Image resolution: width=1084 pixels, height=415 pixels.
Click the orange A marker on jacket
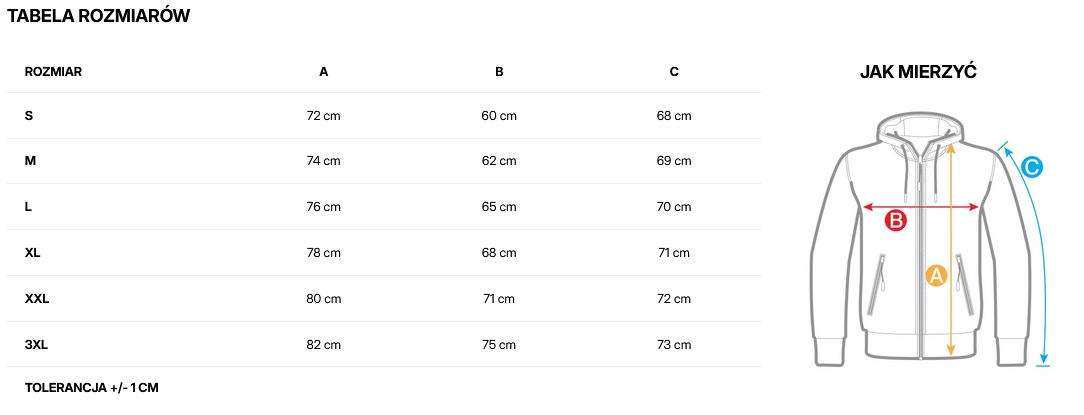935,274
